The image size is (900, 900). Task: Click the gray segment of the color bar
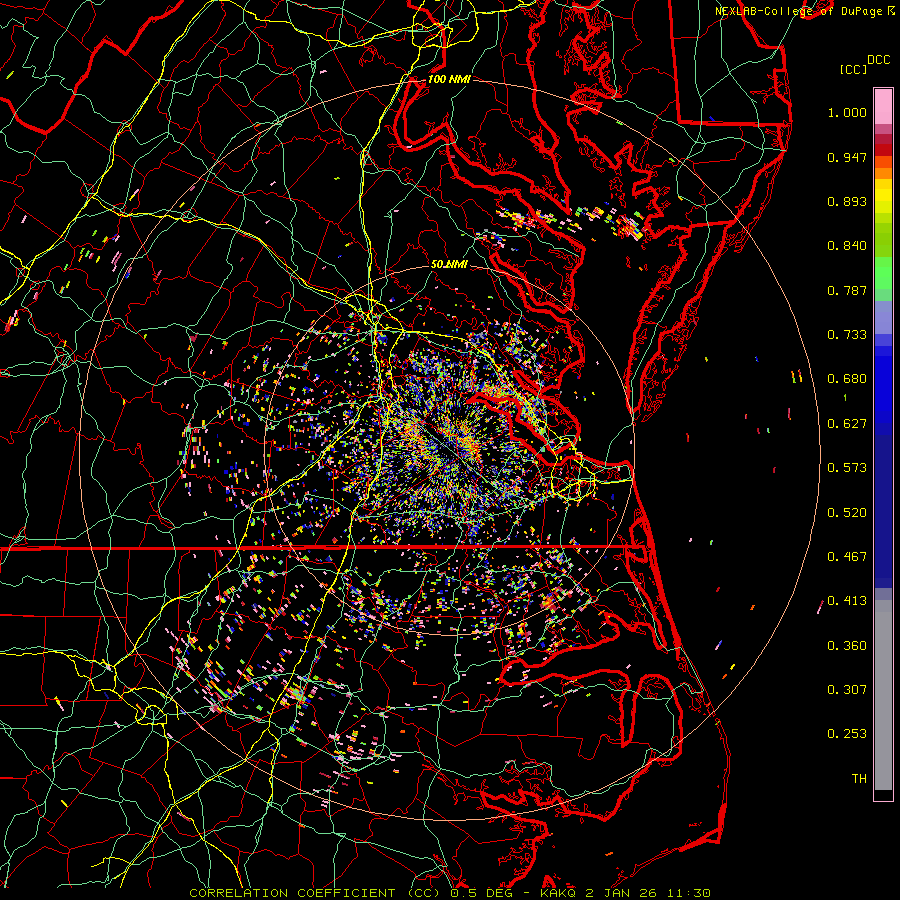click(x=883, y=695)
